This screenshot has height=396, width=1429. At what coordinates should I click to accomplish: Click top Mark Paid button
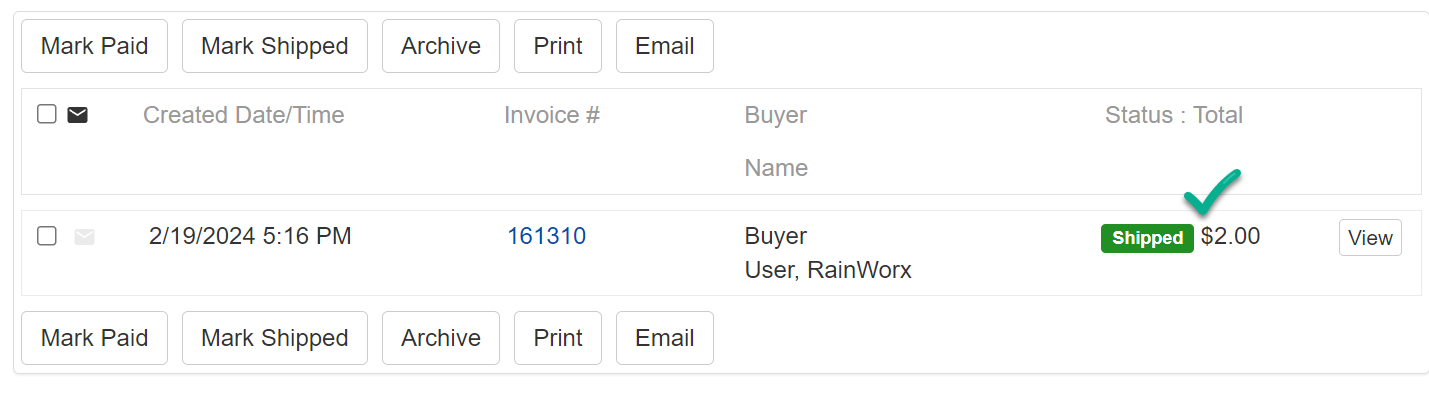(95, 46)
